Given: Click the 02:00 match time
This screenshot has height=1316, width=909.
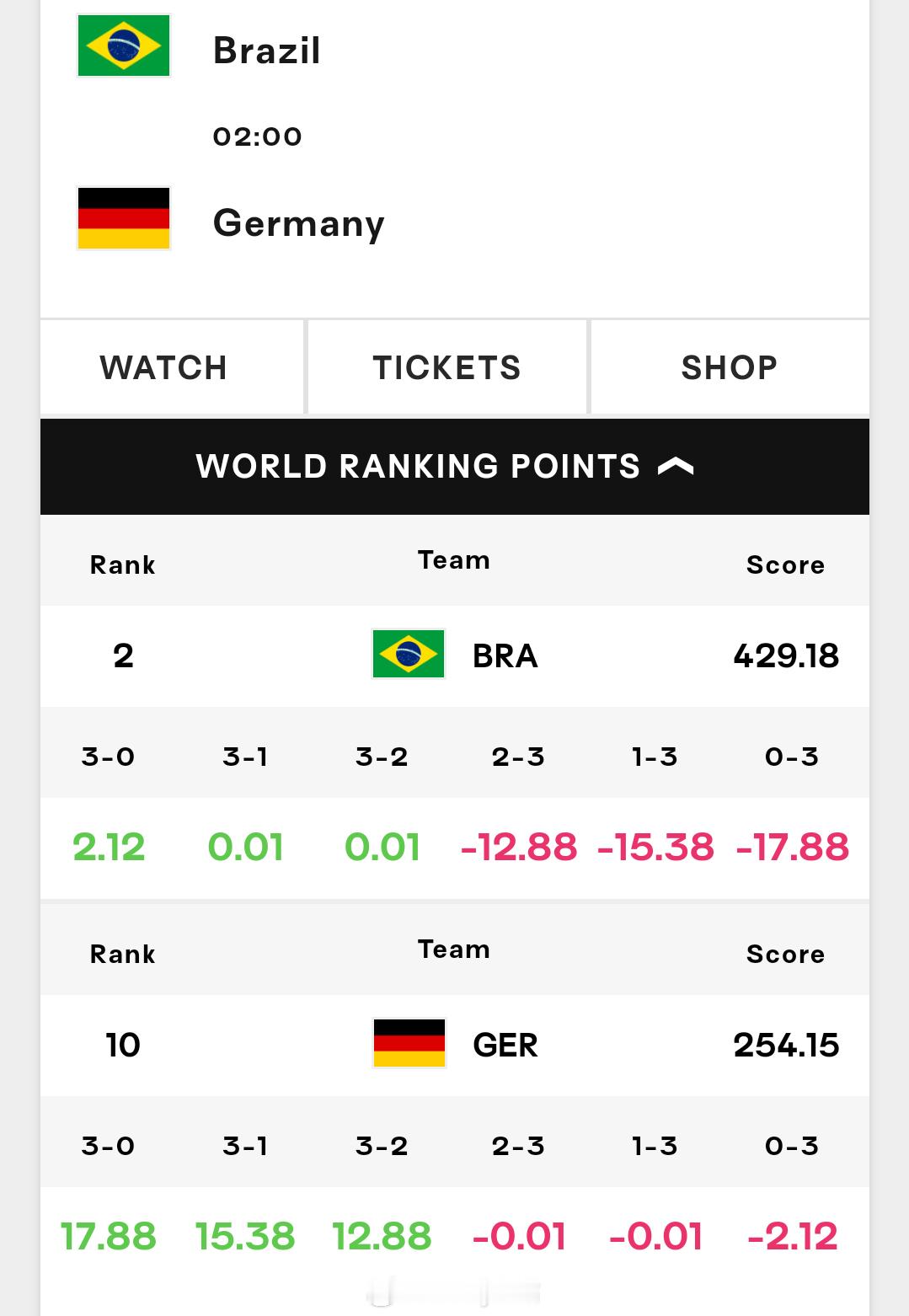Looking at the screenshot, I should 257,136.
